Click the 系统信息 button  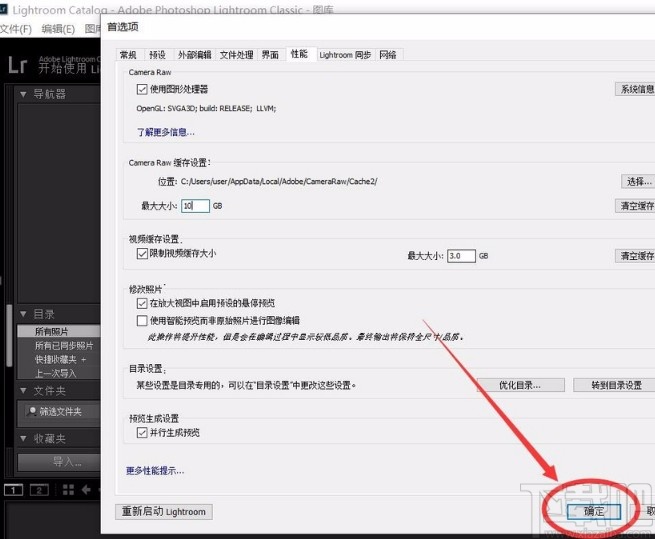click(635, 89)
